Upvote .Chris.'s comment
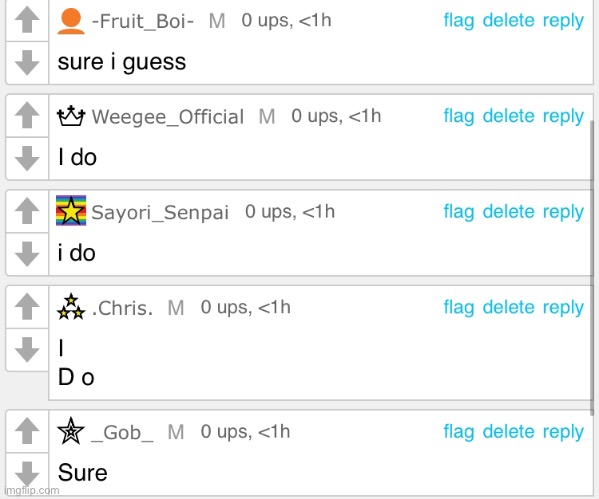This screenshot has height=499, width=599. pos(27,306)
